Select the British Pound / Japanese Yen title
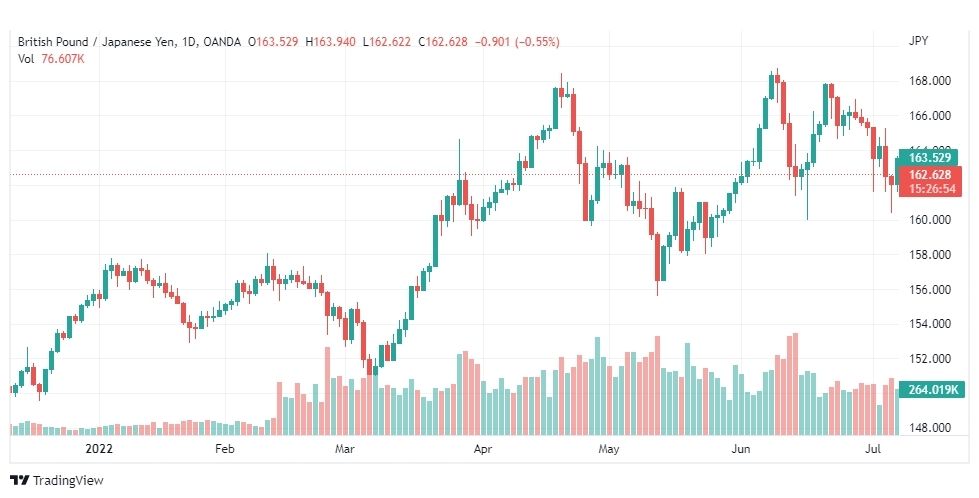Viewport: 979px width, 498px height. (x=97, y=42)
